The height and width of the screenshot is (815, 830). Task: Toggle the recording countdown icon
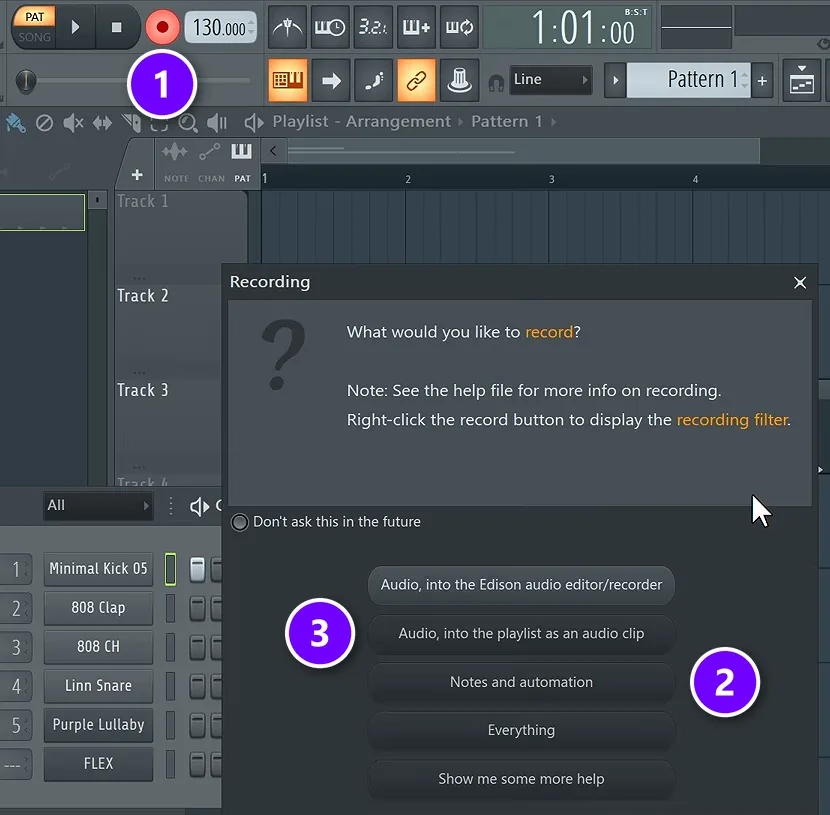[373, 27]
